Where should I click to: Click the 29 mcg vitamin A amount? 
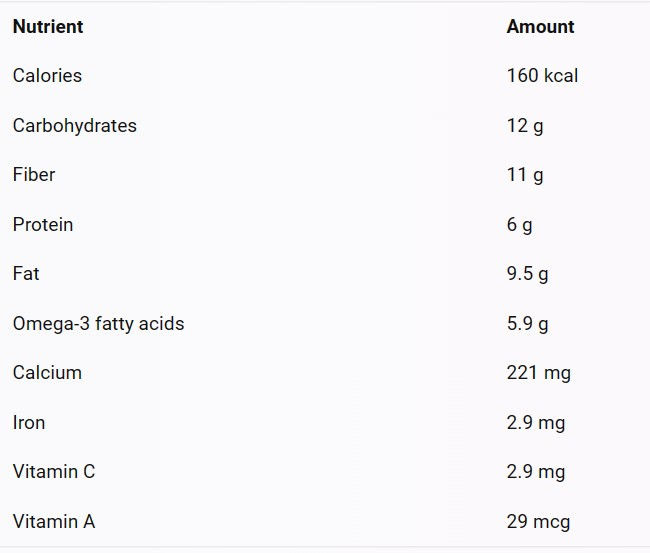pyautogui.click(x=538, y=521)
